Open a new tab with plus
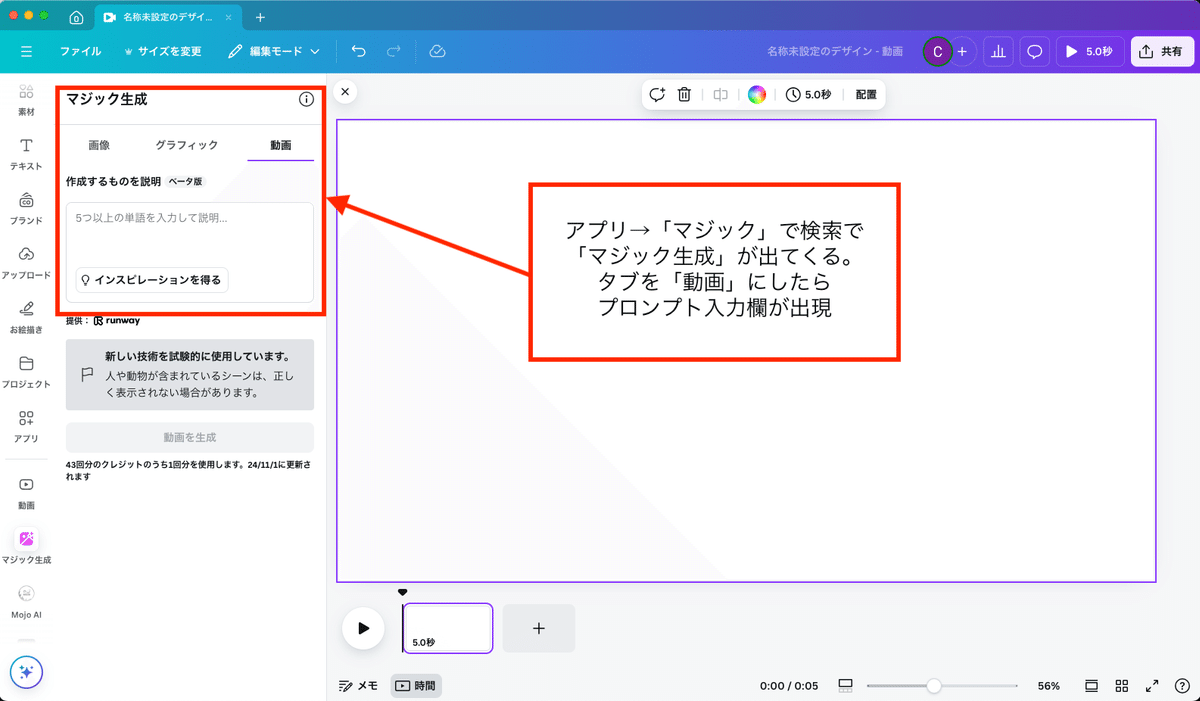Screen dimensions: 1200x701 (x=260, y=18)
